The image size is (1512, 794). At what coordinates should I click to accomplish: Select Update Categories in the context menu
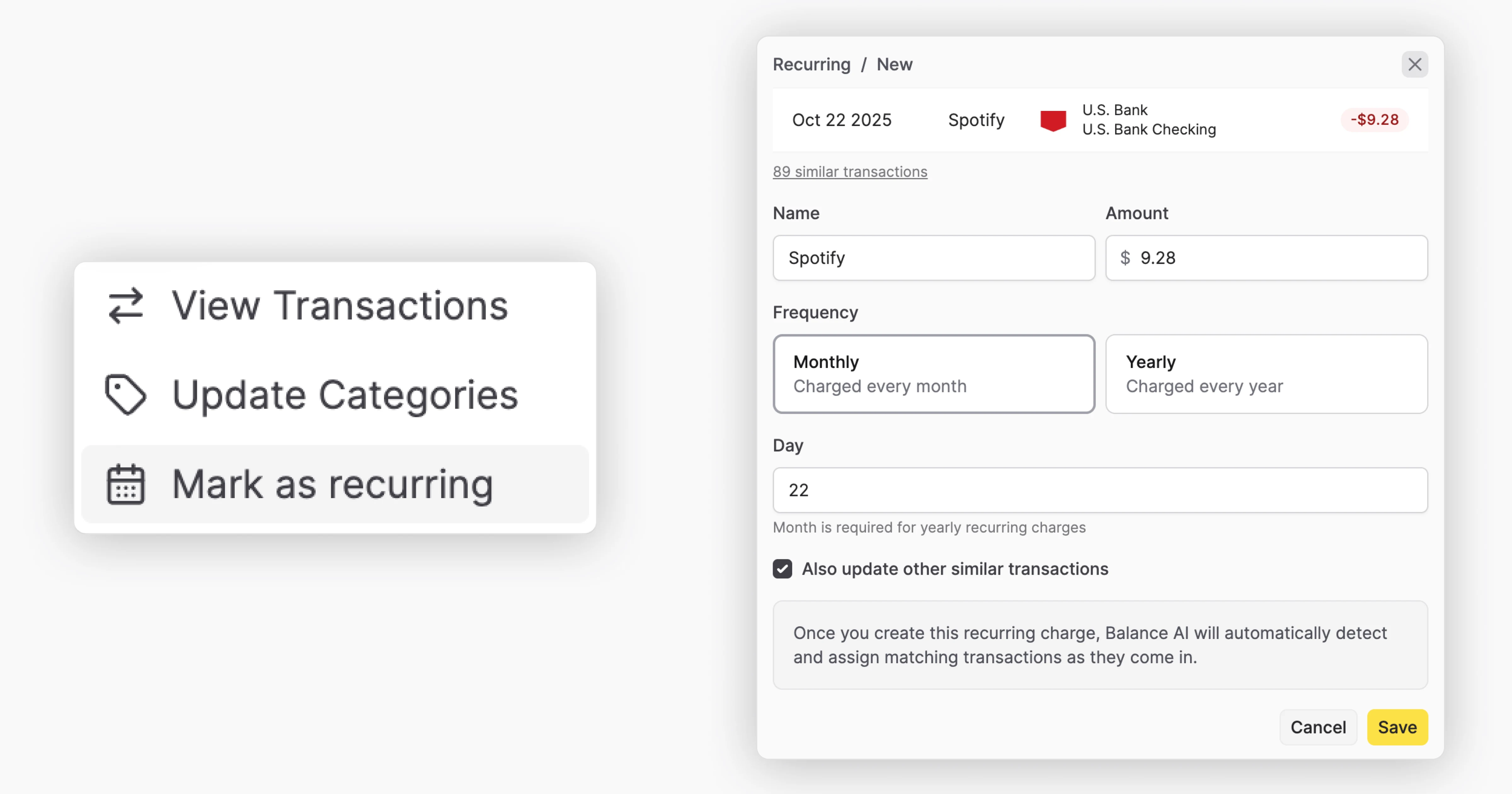(344, 394)
